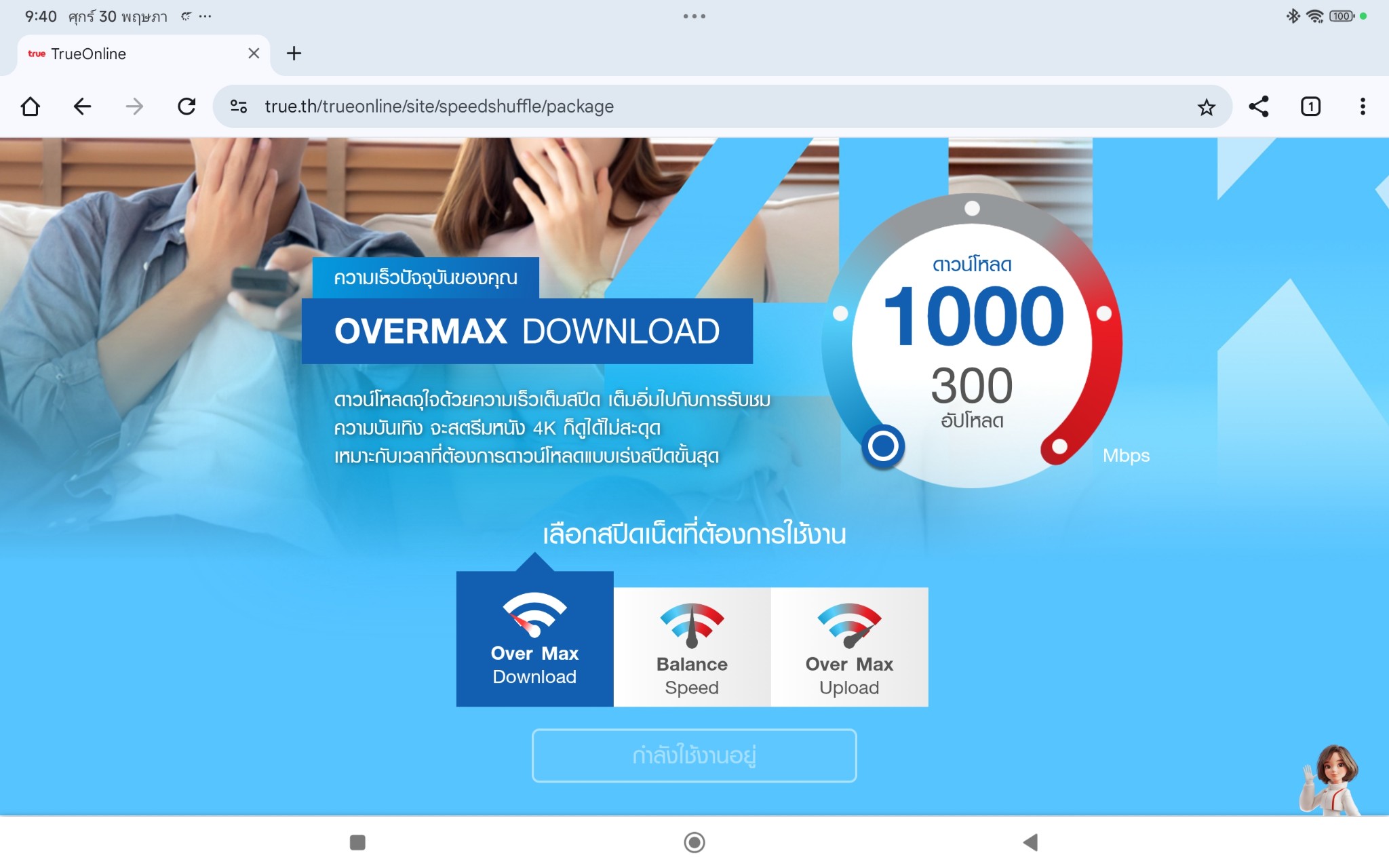
Task: Click the blue ring handle on speed dial
Action: (x=883, y=446)
